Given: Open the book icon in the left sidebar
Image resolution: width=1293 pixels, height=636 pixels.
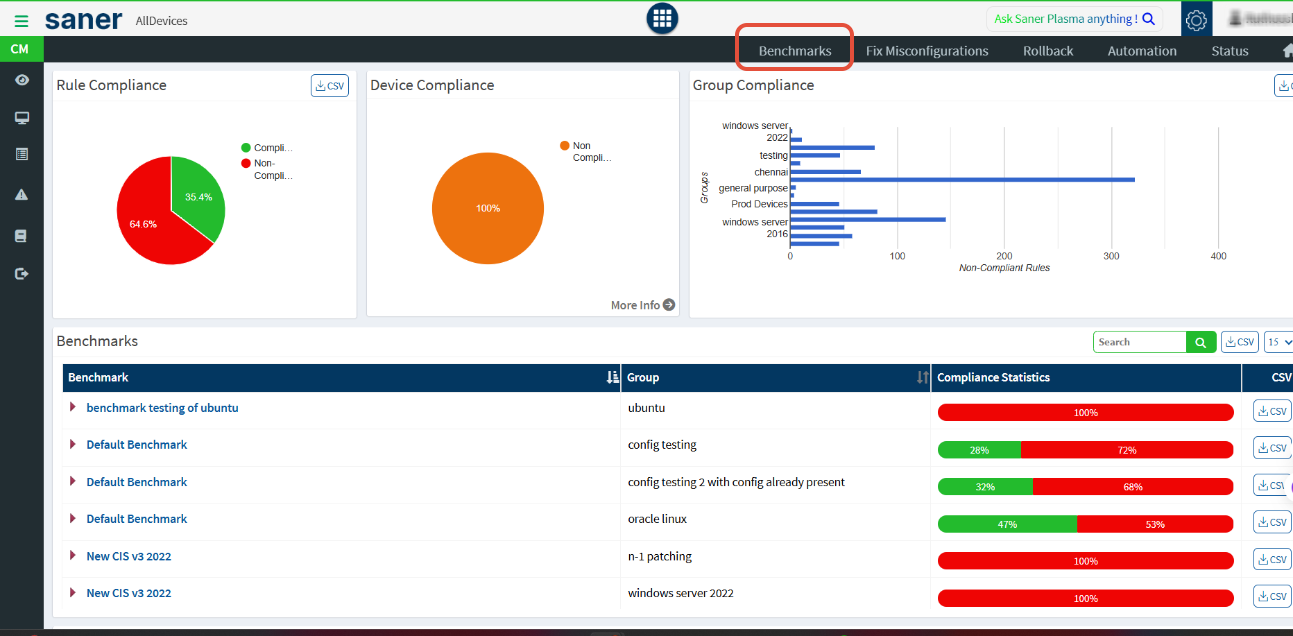Looking at the screenshot, I should coord(21,236).
